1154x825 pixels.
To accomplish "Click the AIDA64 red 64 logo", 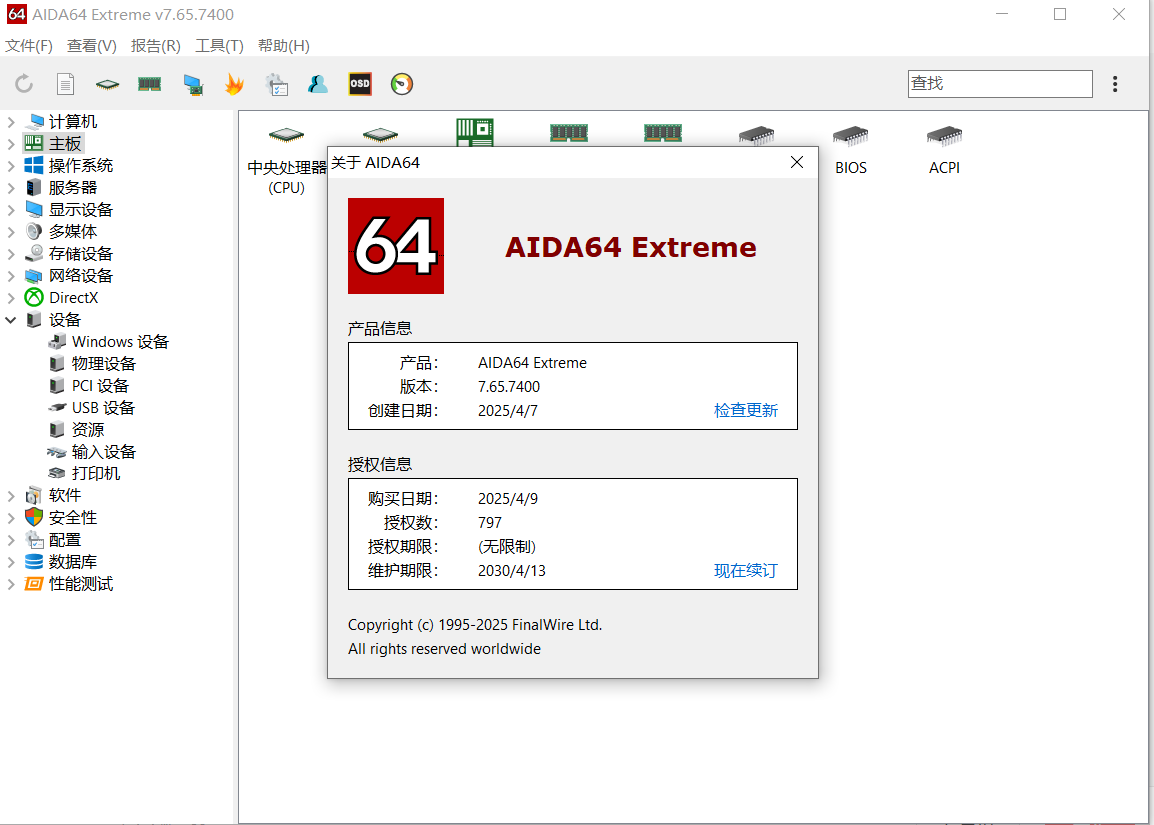I will (396, 246).
